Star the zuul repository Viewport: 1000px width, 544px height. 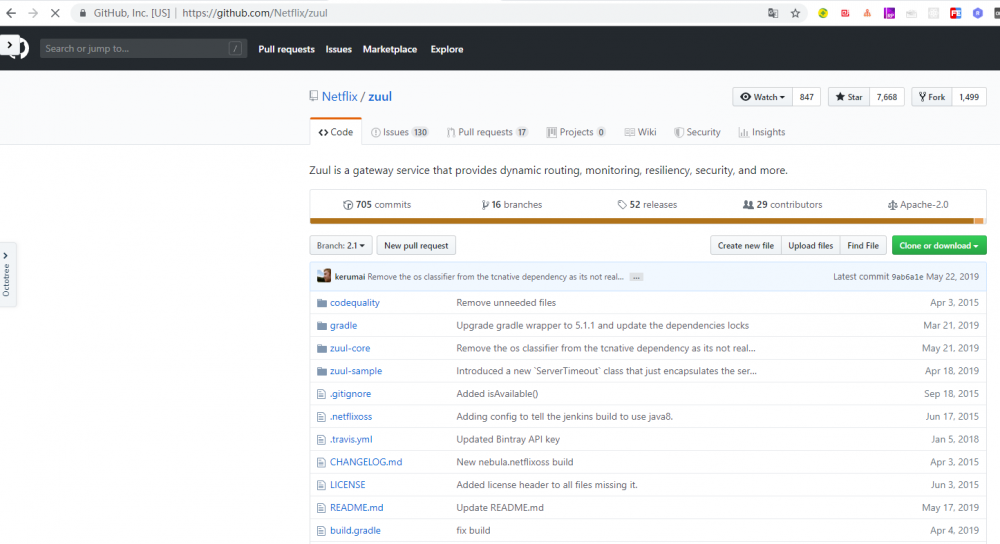point(848,97)
